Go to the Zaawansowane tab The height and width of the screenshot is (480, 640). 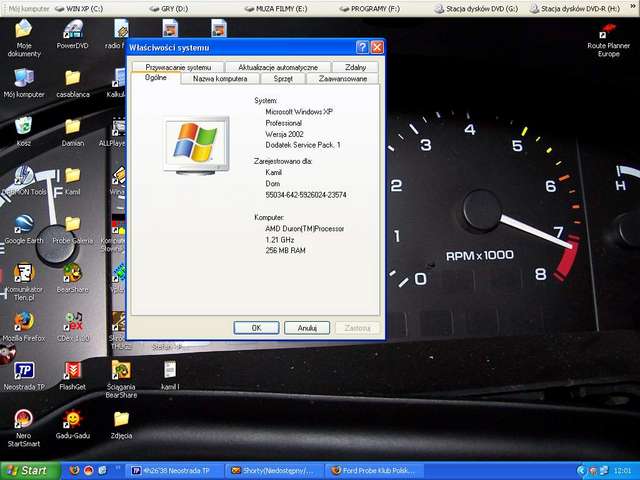[x=343, y=78]
